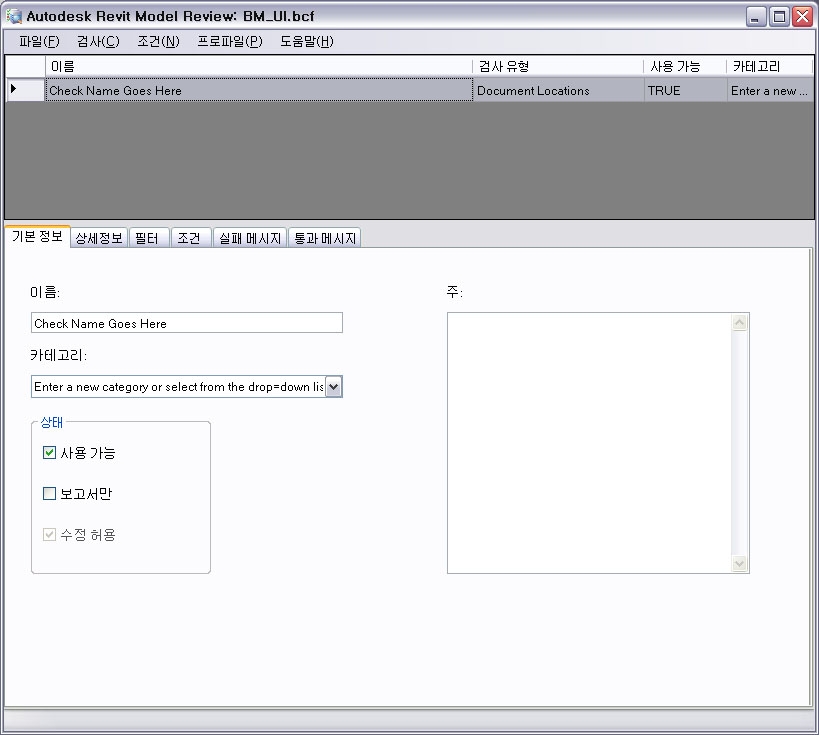Click the category combo box text
Image resolution: width=819 pixels, height=735 pixels.
(179, 387)
